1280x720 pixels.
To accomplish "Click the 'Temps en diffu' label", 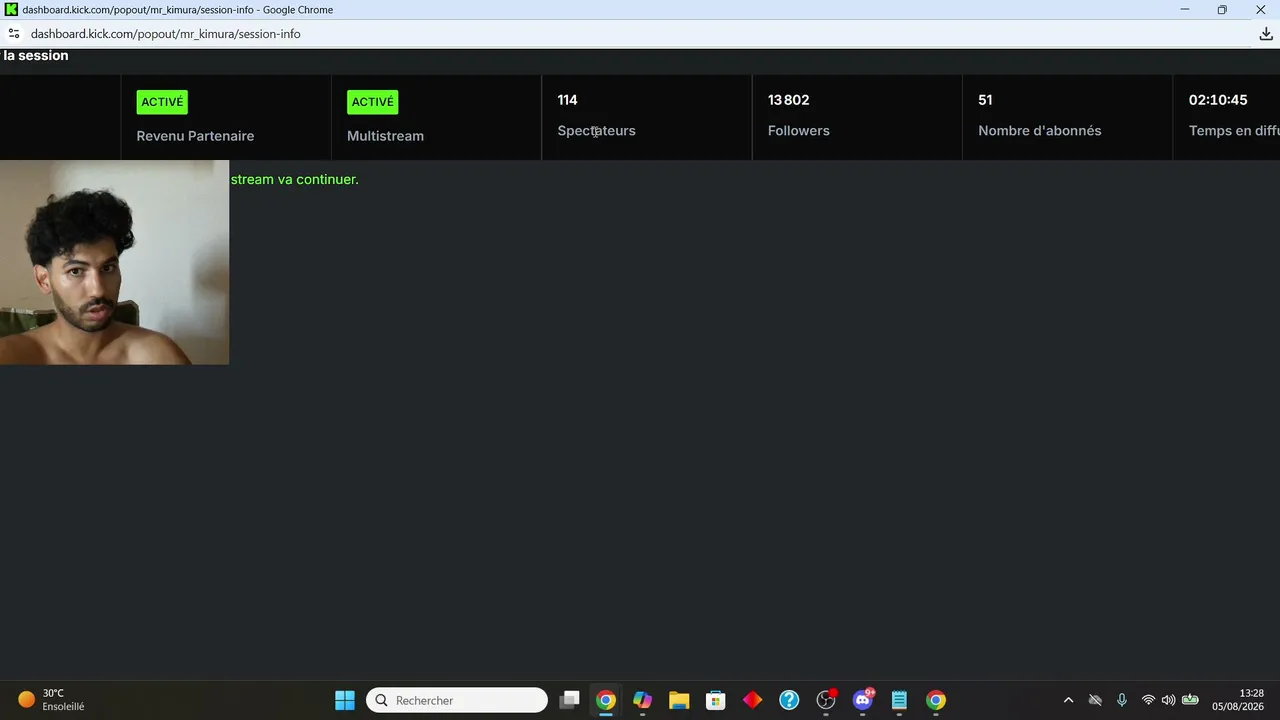I will click(1234, 131).
